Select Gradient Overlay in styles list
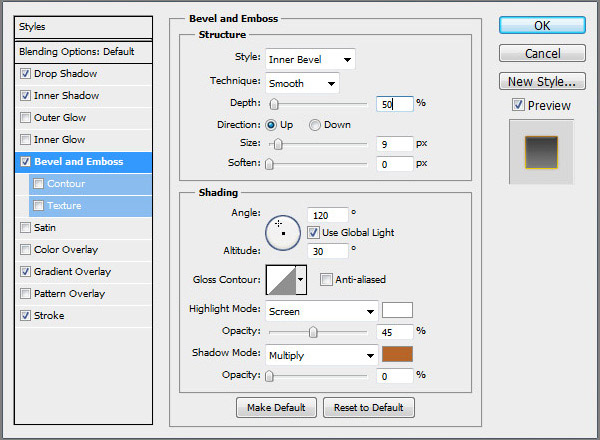 coord(72,271)
